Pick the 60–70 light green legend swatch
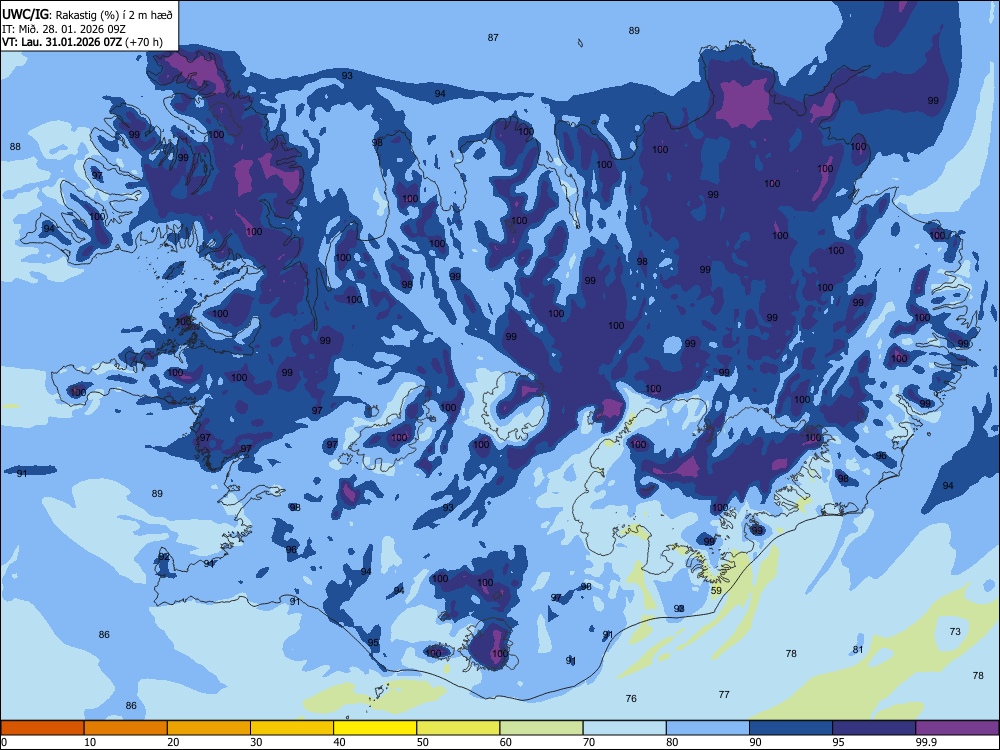 541,728
